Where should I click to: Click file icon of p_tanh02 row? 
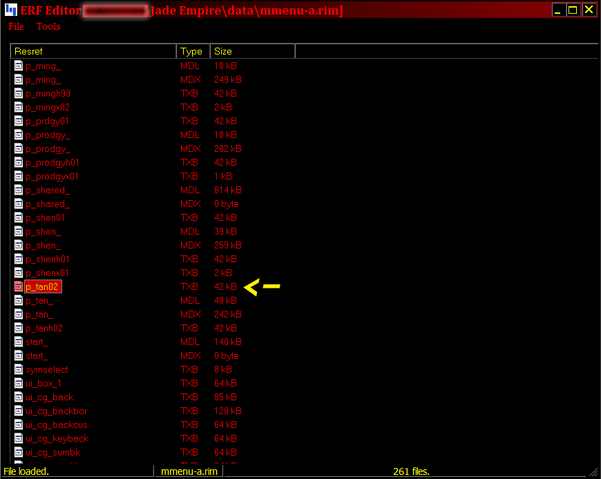(18, 328)
